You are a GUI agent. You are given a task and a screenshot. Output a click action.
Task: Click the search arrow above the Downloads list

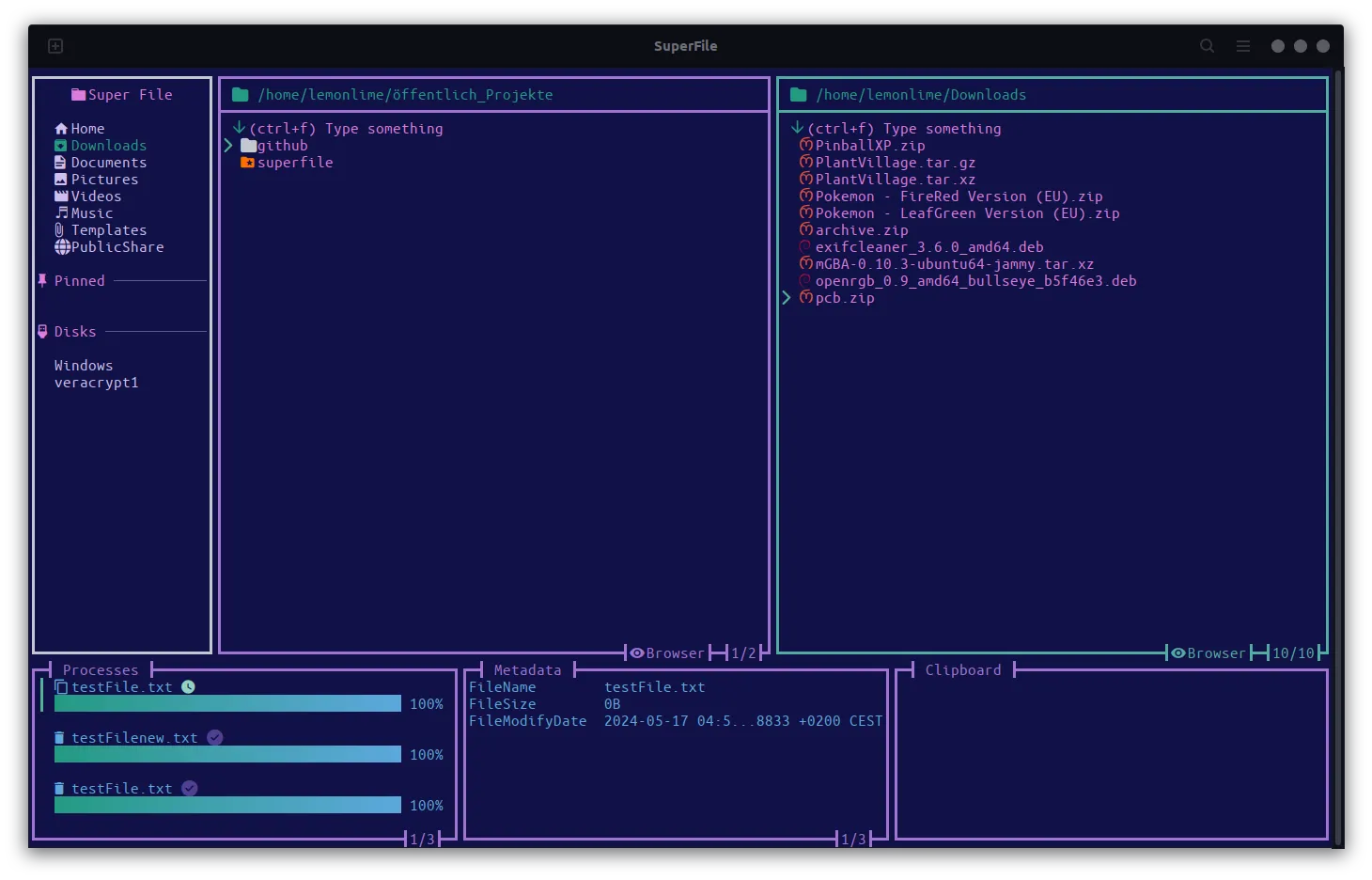point(800,128)
